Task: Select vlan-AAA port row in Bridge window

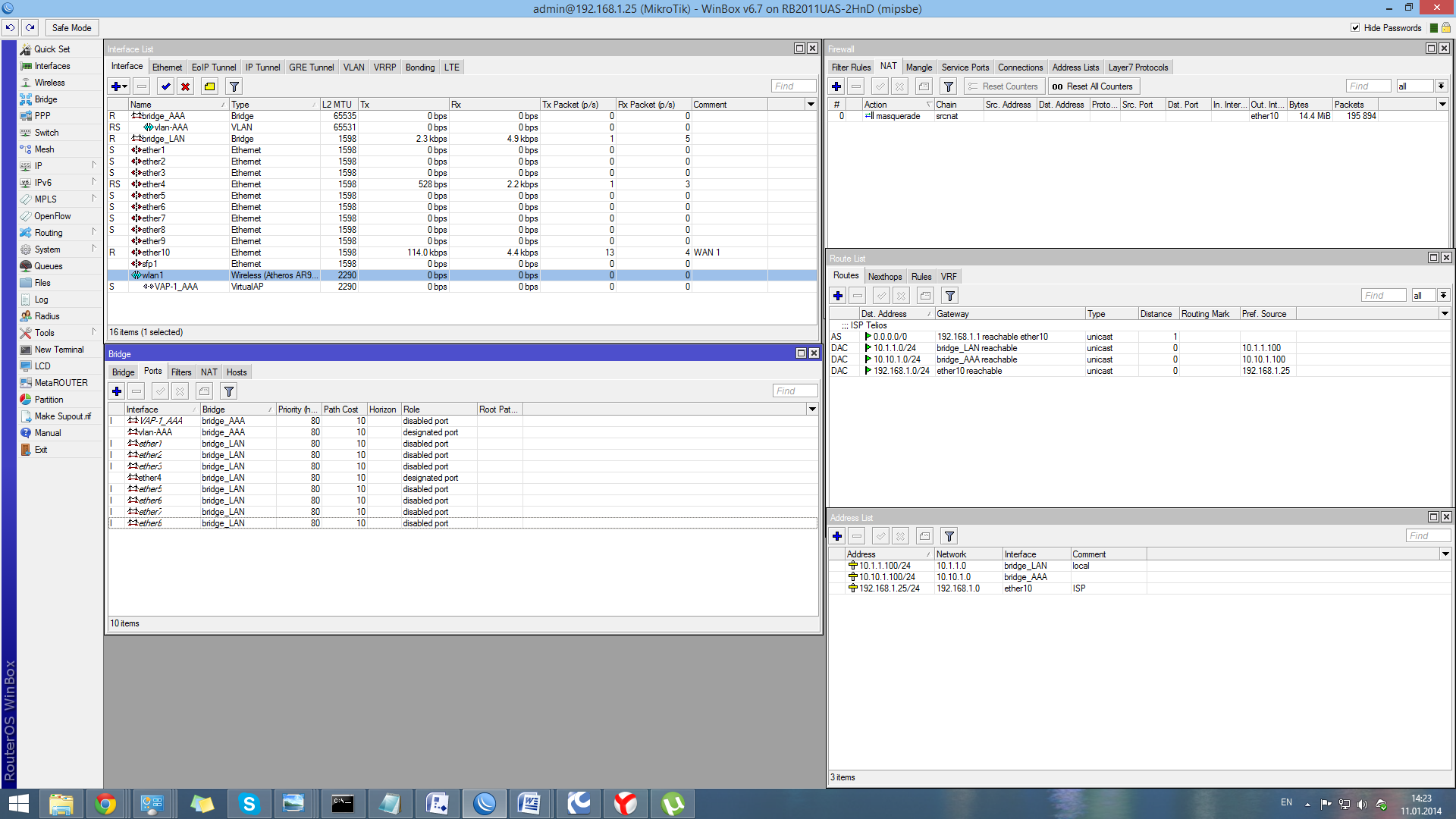Action: coord(463,432)
